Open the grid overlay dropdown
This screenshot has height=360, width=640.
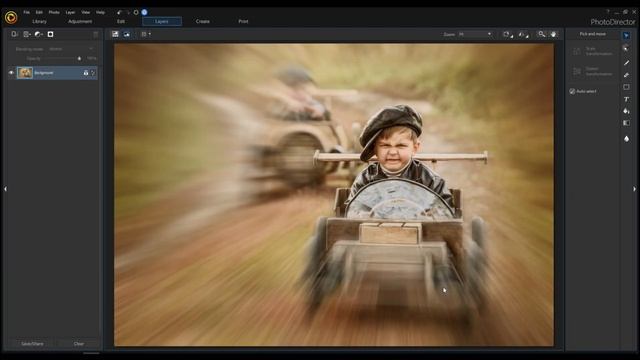coord(146,34)
